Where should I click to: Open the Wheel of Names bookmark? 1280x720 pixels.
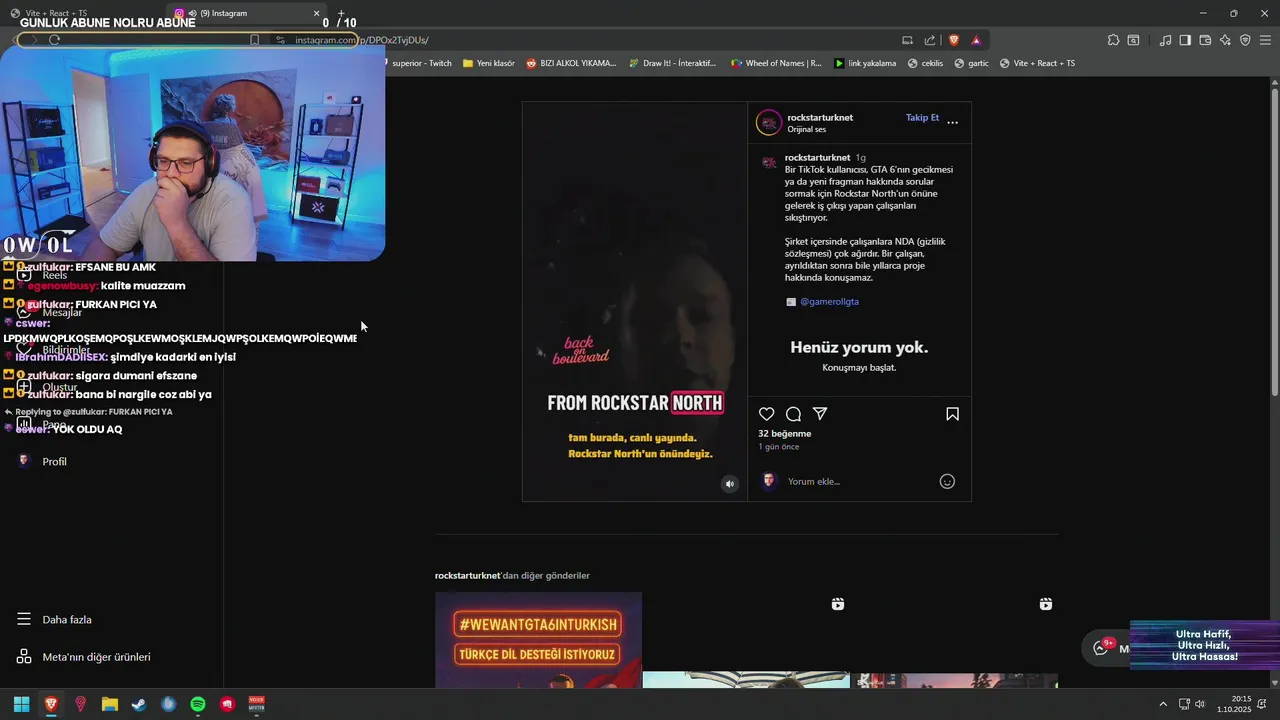pyautogui.click(x=776, y=63)
